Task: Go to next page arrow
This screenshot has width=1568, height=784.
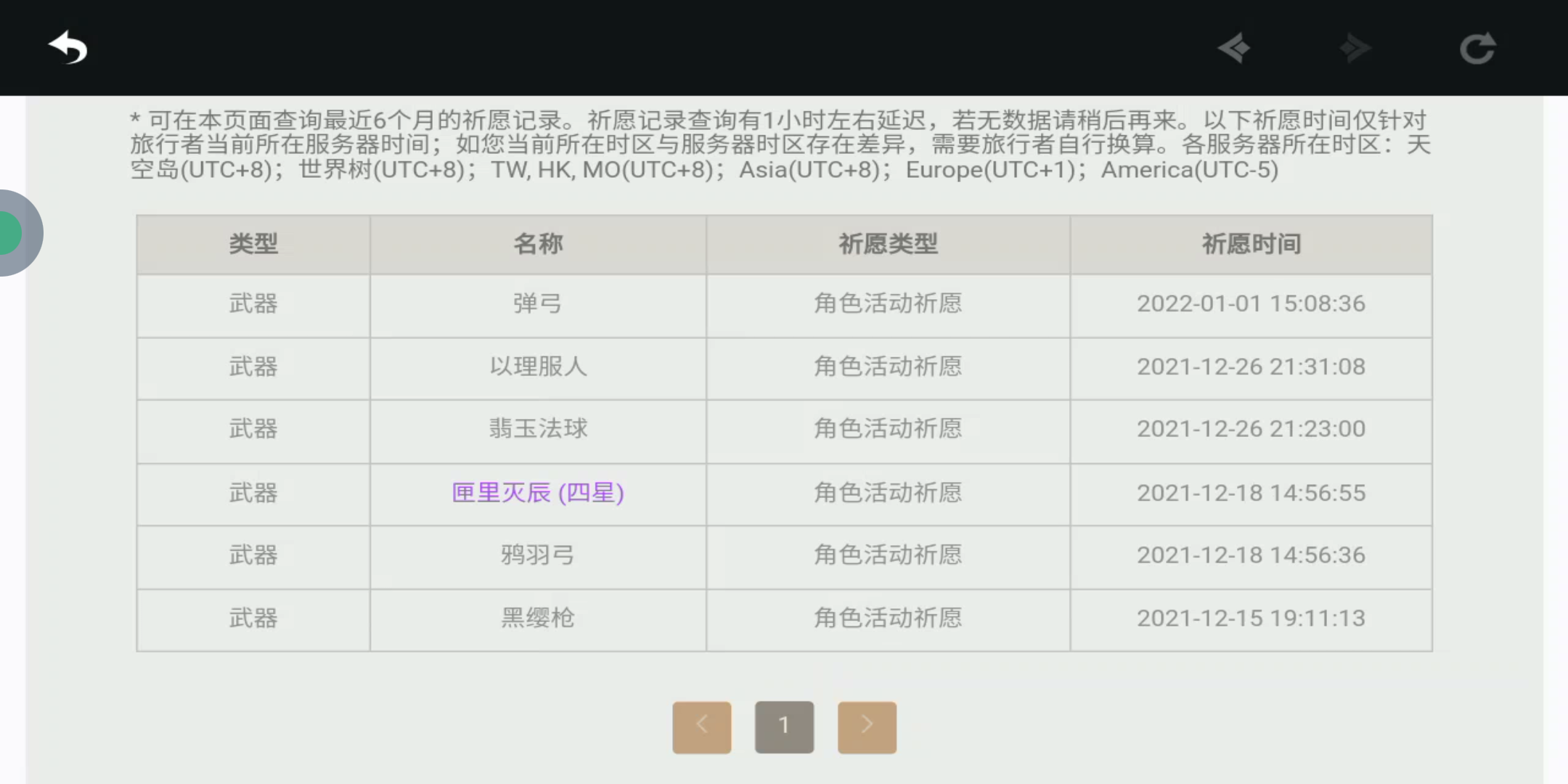Action: pyautogui.click(x=867, y=727)
